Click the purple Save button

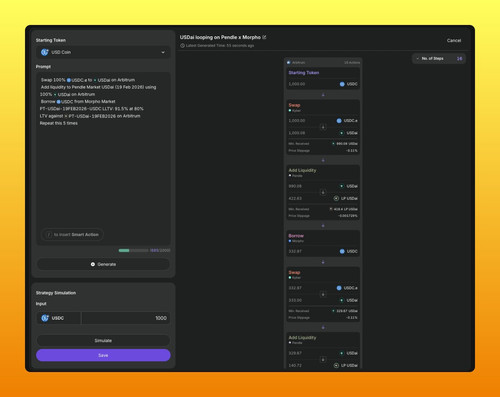click(x=103, y=355)
